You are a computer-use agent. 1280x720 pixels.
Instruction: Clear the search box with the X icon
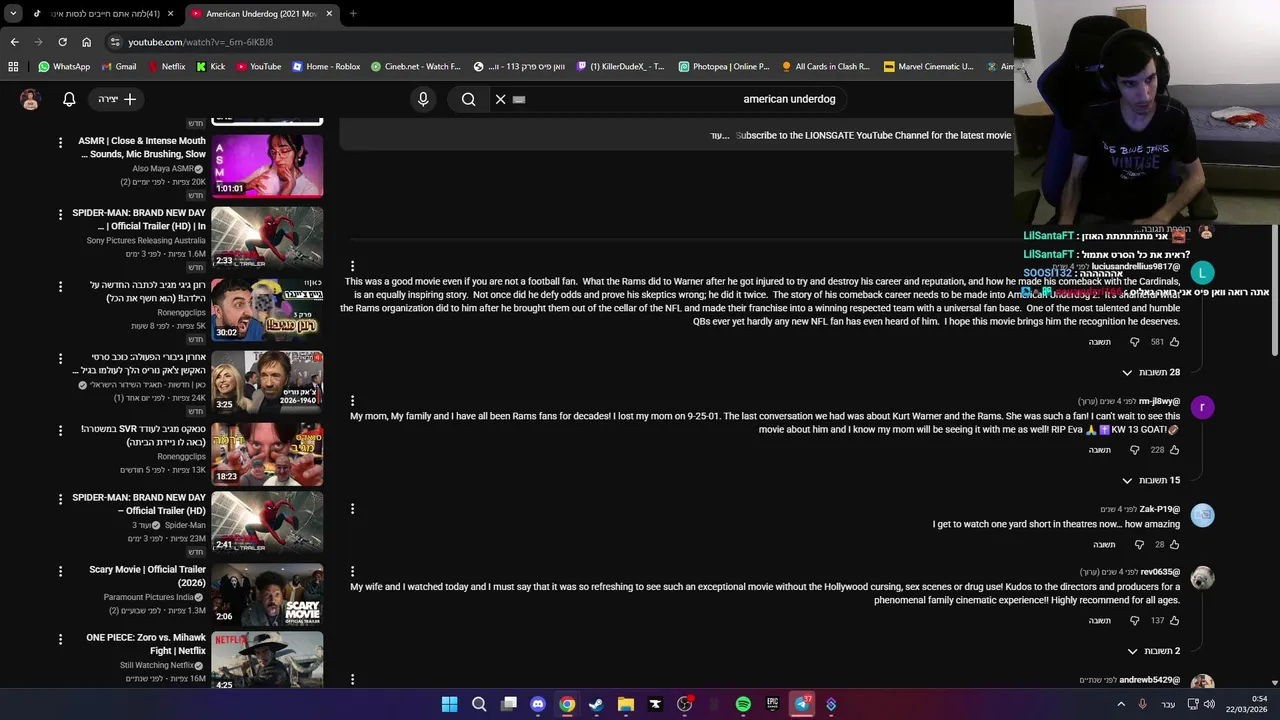[501, 99]
